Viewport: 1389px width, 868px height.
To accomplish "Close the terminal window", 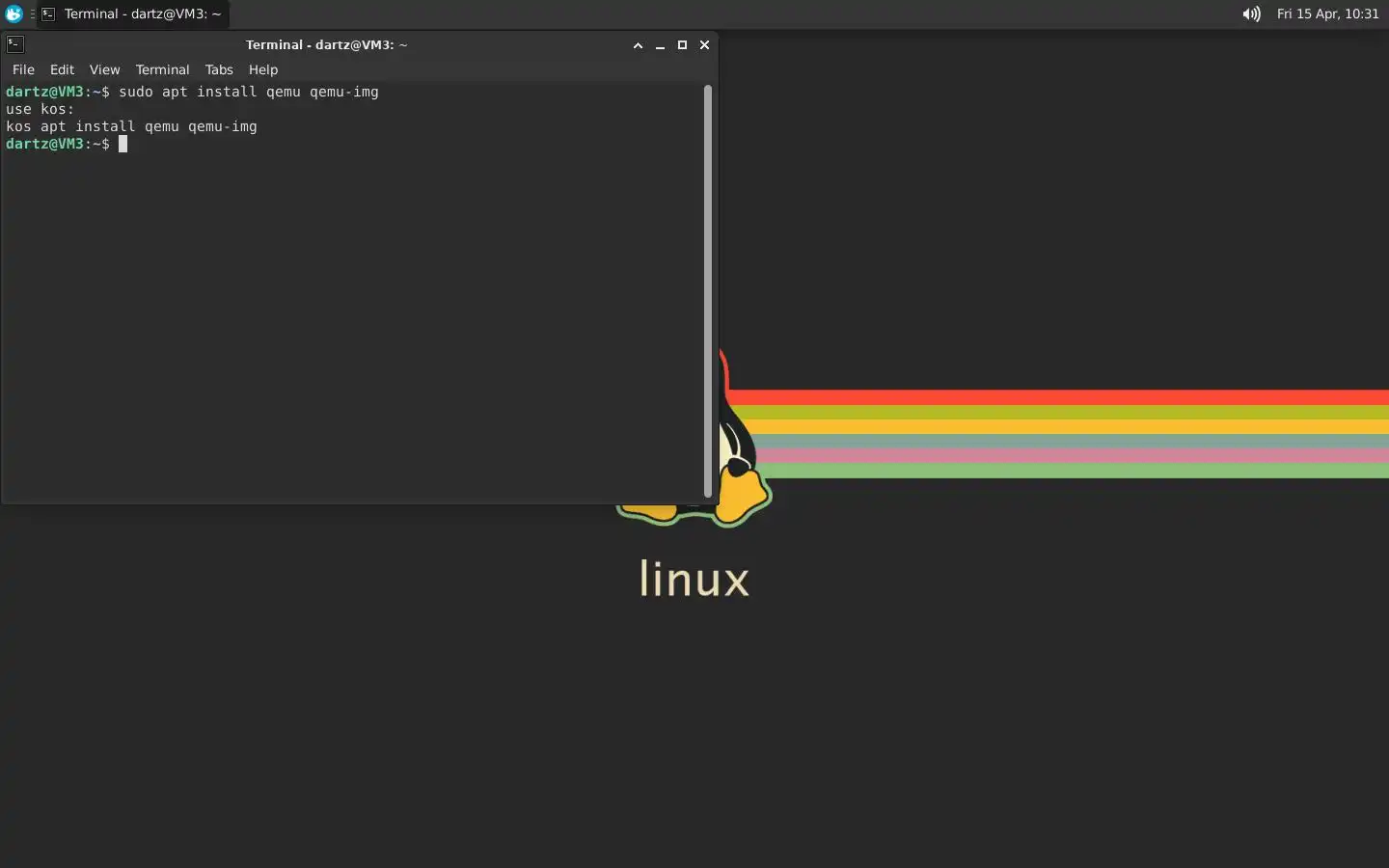I will tap(704, 45).
